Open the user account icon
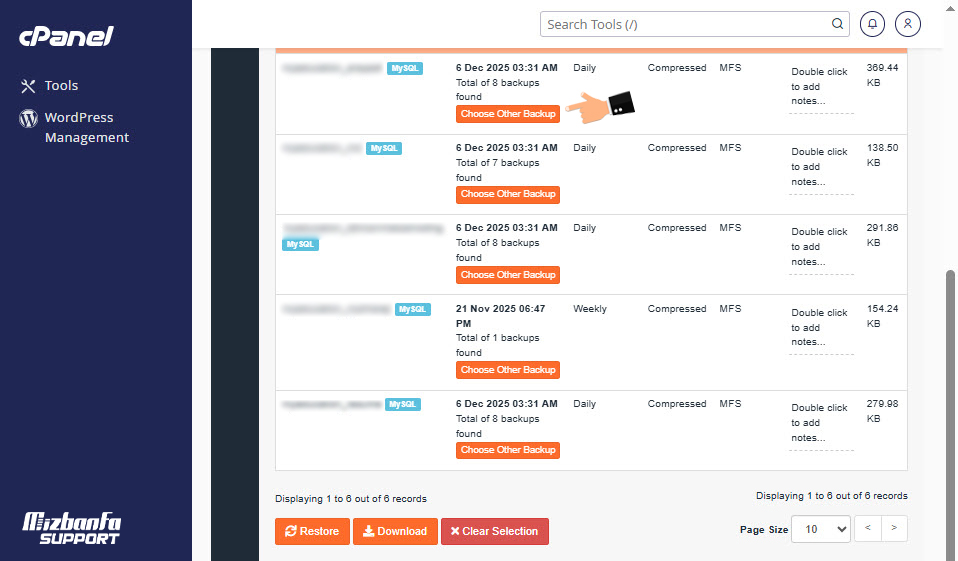Screen dimensions: 958x561 pos(907,24)
